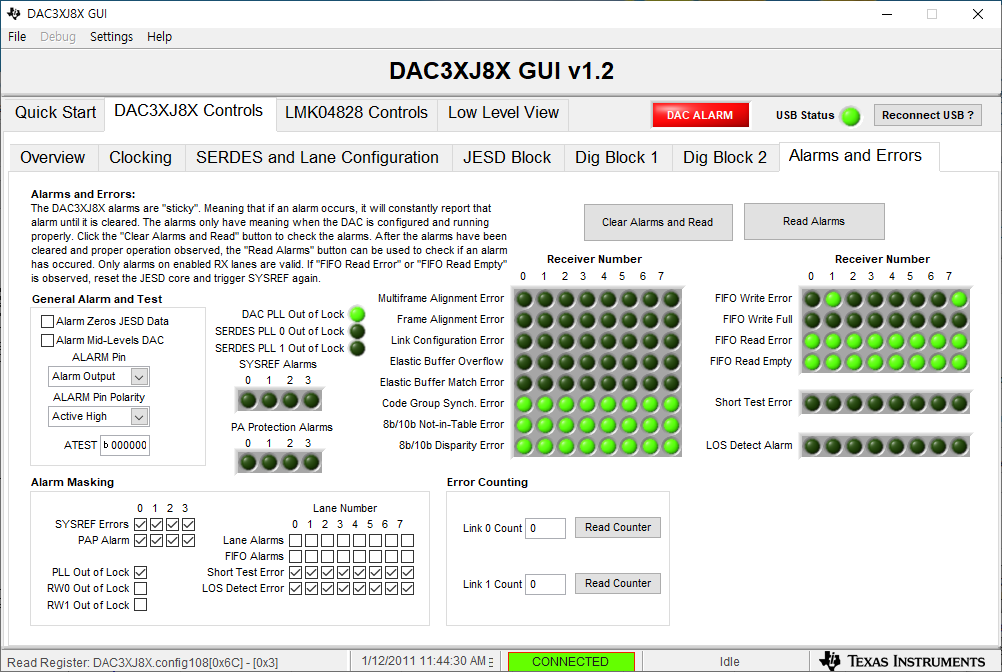Viewport: 1002px width, 672px height.
Task: Check RW0 Out of Lock mask
Action: (x=141, y=588)
